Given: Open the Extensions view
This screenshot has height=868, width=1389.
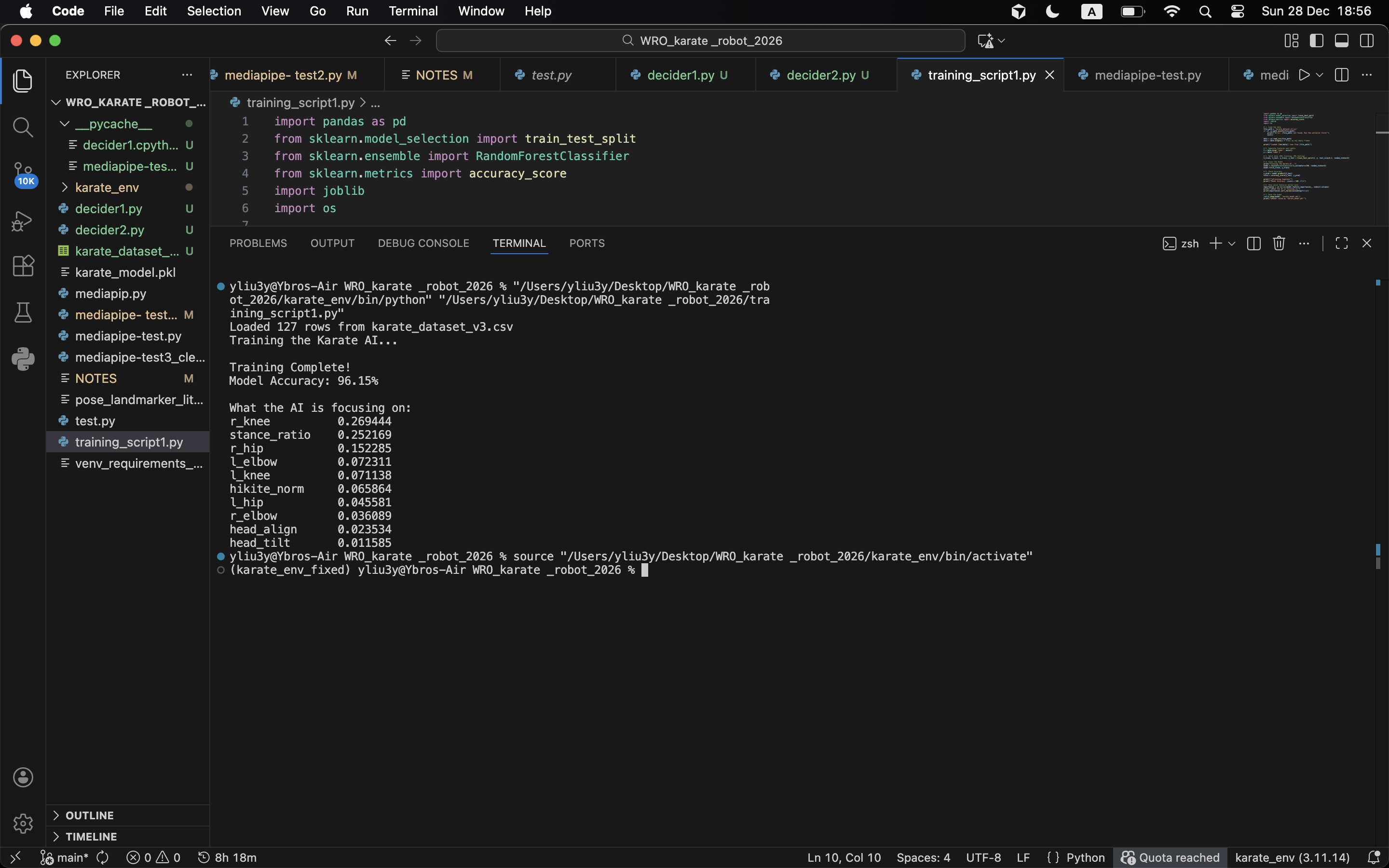Looking at the screenshot, I should click(23, 266).
